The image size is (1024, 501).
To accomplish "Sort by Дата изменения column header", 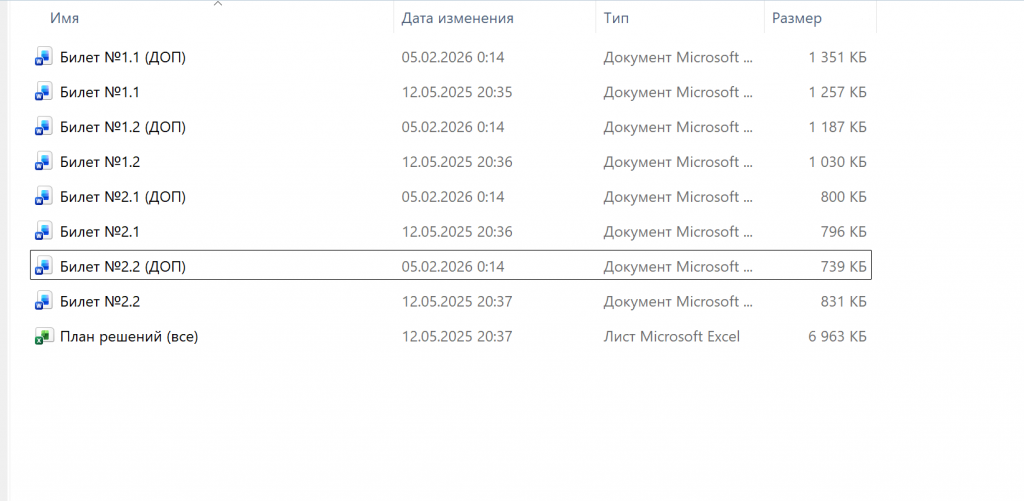I will tap(457, 18).
